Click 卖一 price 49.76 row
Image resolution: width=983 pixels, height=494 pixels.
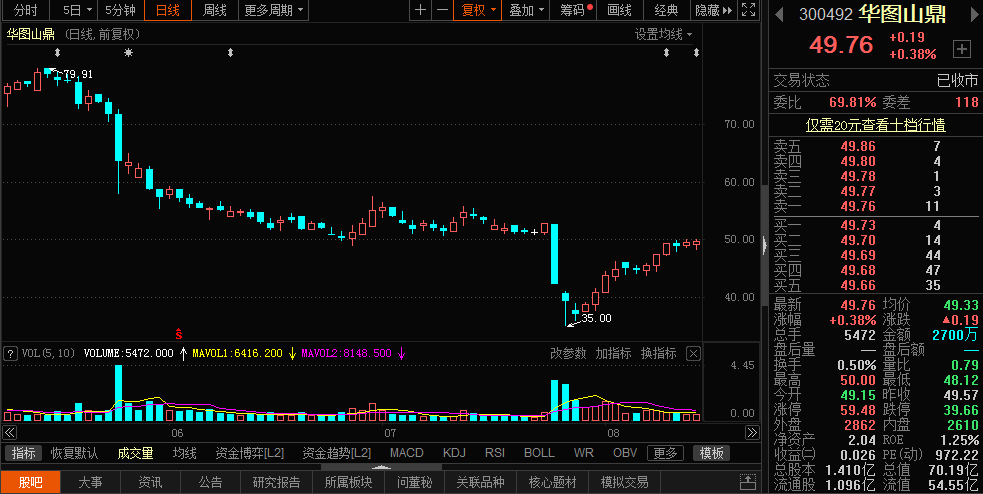pos(875,206)
